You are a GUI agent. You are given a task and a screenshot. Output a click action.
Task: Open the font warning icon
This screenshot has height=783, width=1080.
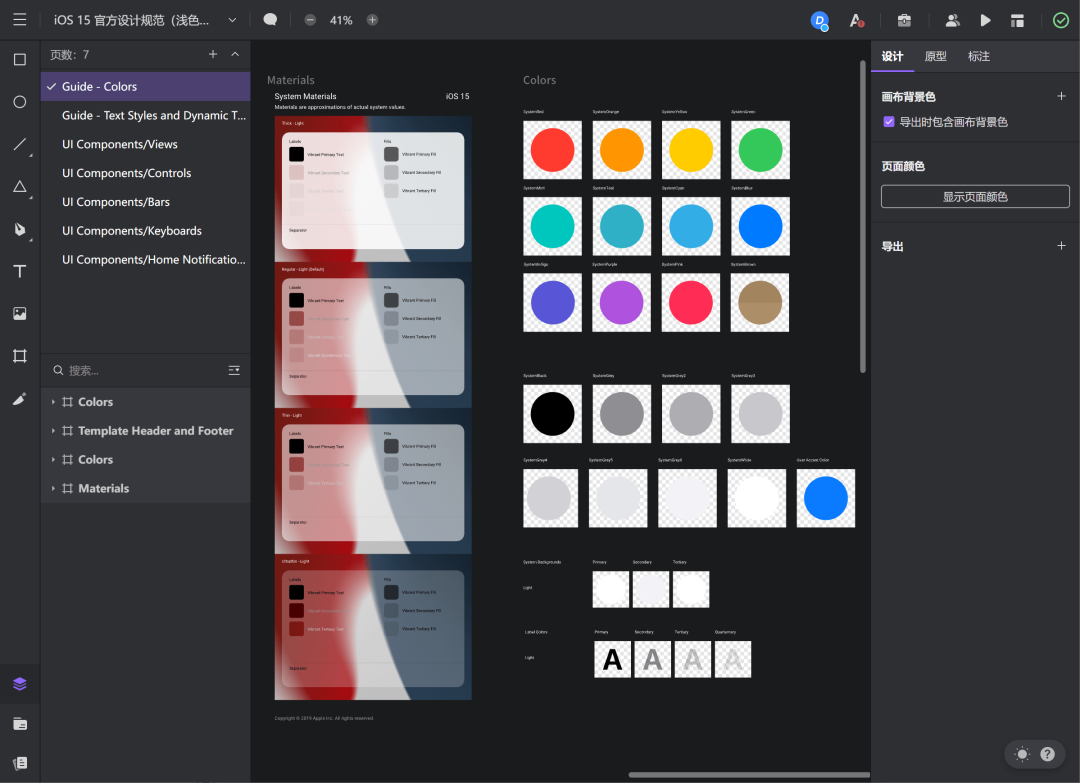856,21
